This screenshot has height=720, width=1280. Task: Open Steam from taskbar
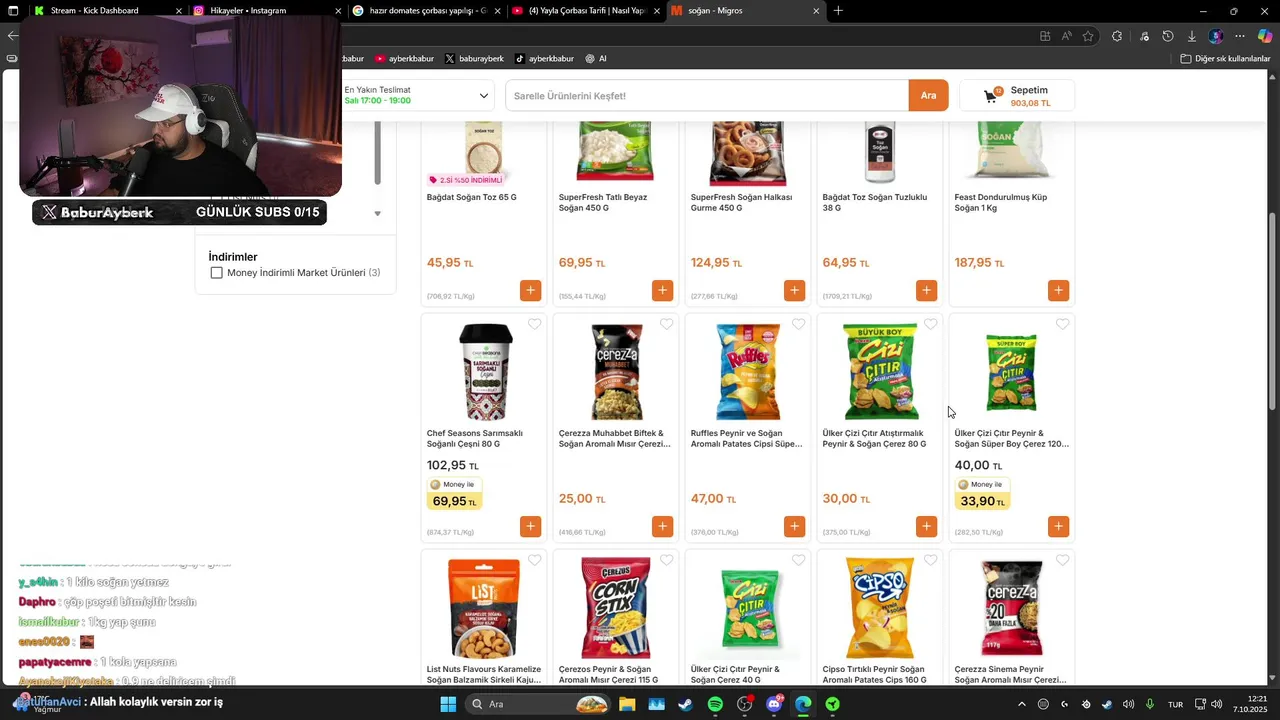tap(685, 704)
